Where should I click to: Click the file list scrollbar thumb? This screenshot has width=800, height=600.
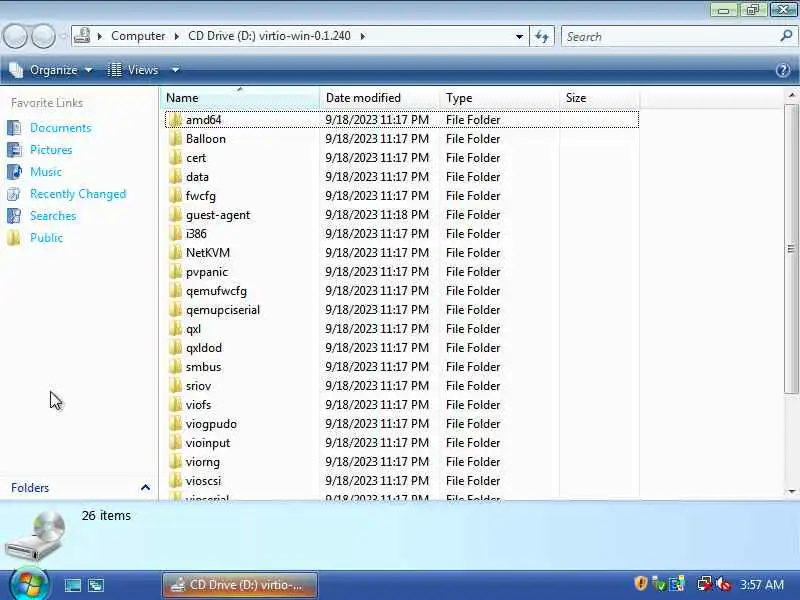[791, 248]
